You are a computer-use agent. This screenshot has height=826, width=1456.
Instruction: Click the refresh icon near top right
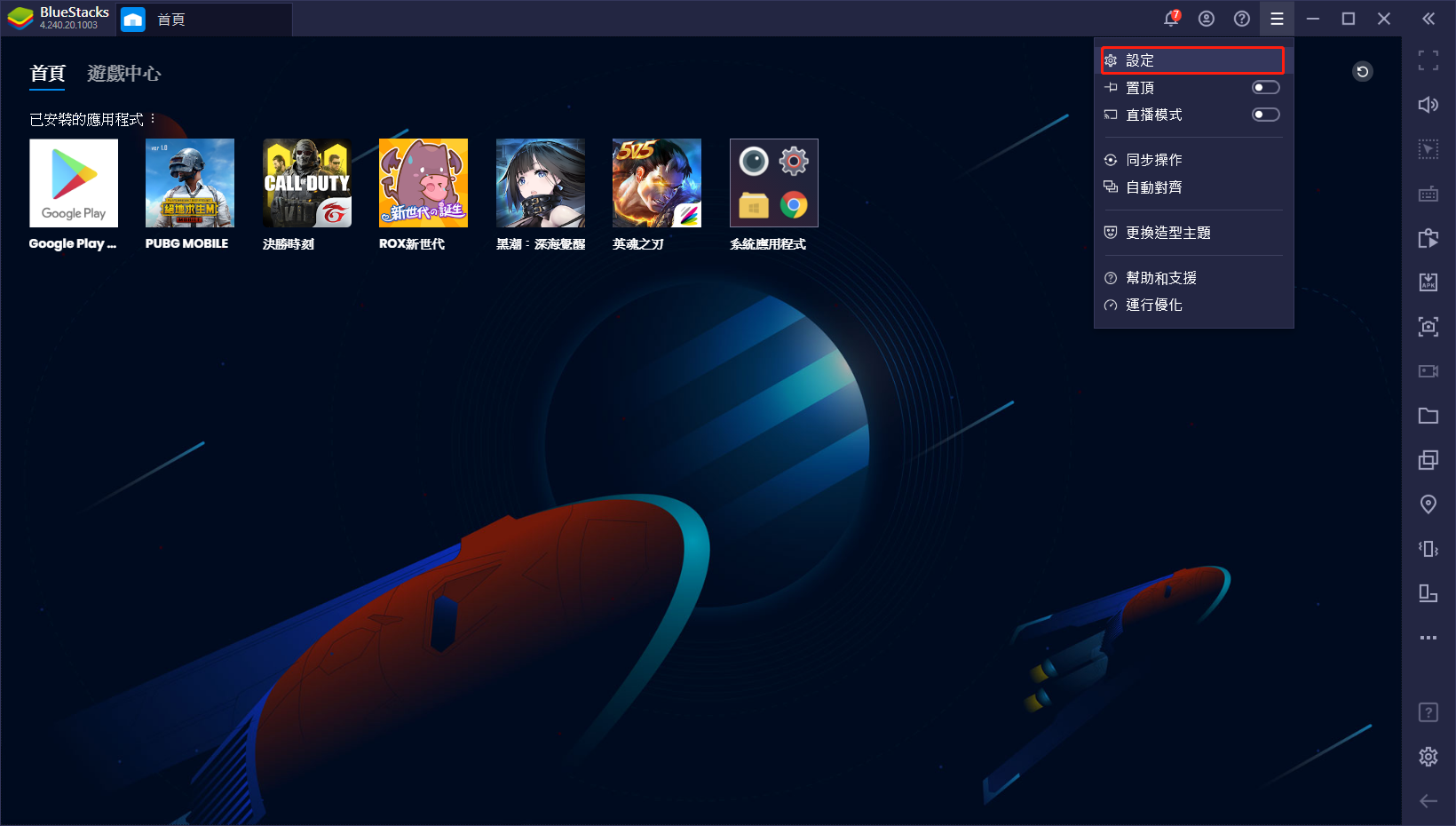coord(1363,72)
